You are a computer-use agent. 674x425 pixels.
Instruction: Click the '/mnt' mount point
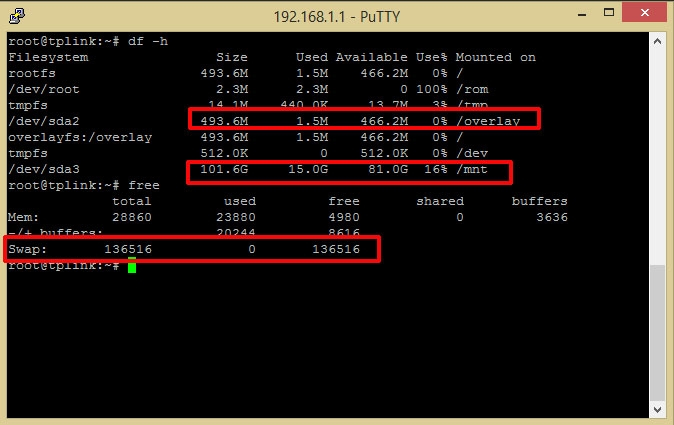(x=472, y=169)
